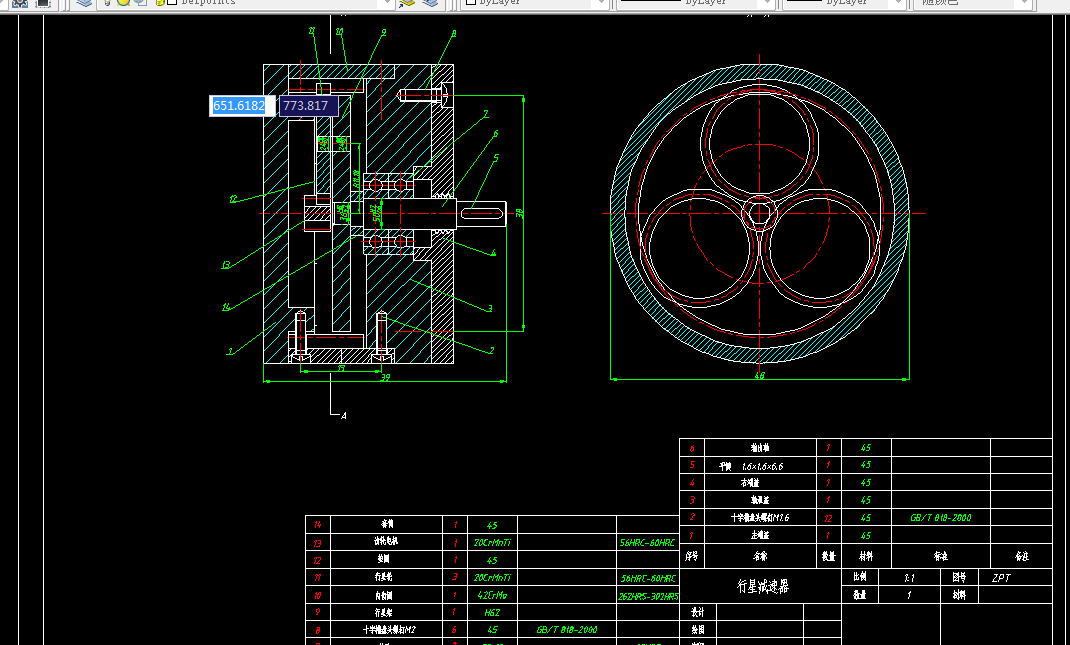Select part balloon number 13
The width and height of the screenshot is (1070, 645).
pyautogui.click(x=226, y=265)
